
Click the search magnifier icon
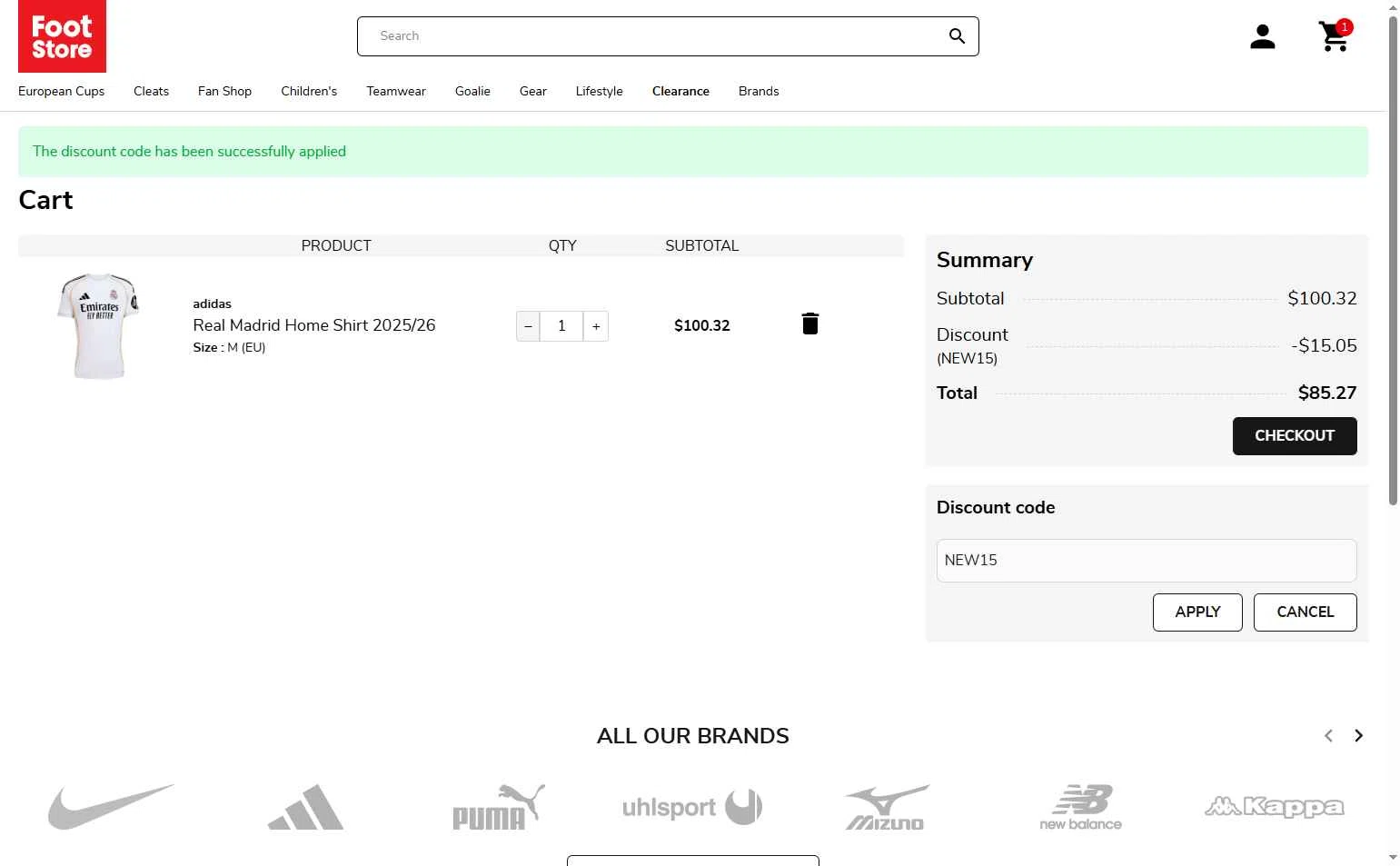957,36
